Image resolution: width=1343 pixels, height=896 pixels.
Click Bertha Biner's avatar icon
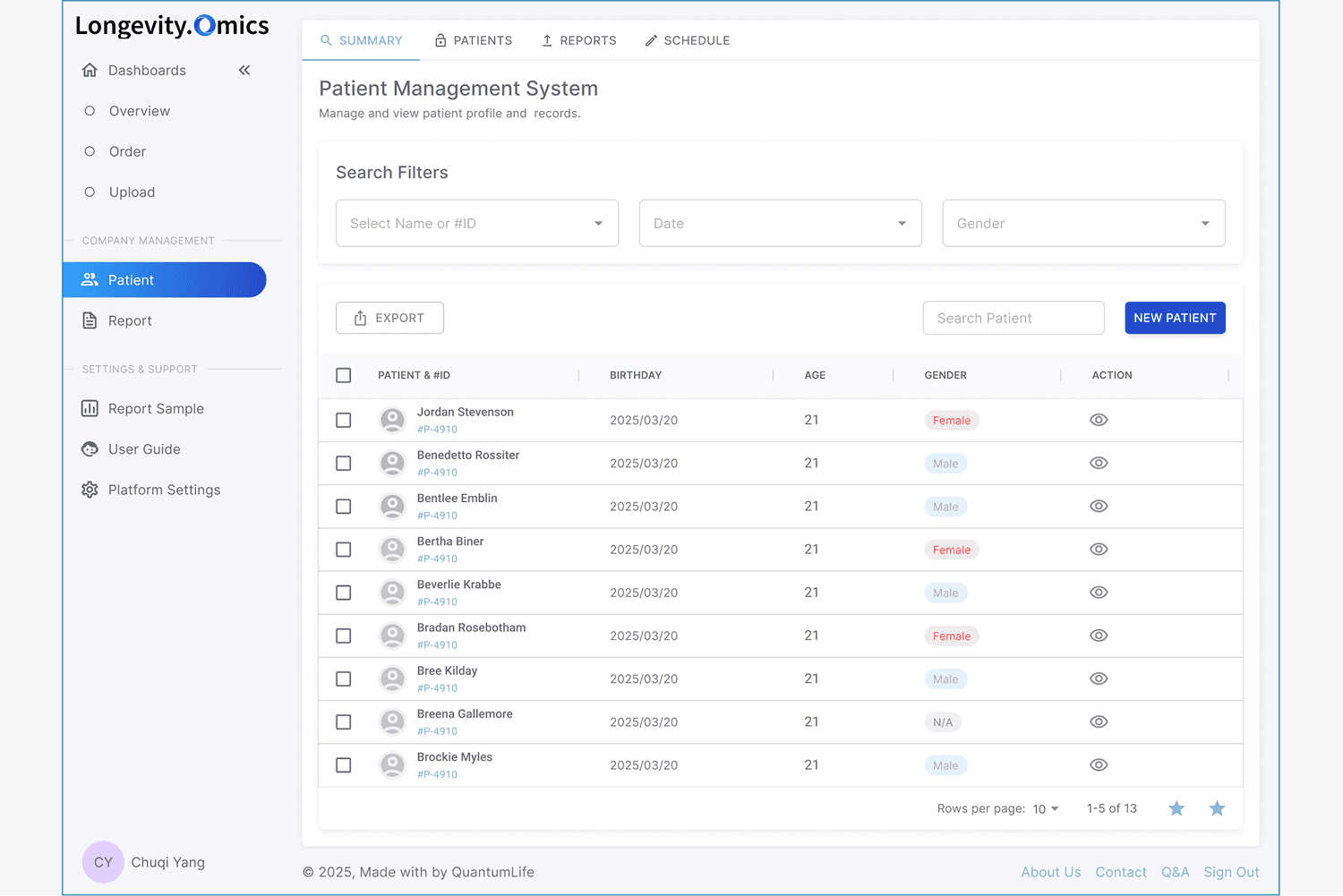point(392,549)
